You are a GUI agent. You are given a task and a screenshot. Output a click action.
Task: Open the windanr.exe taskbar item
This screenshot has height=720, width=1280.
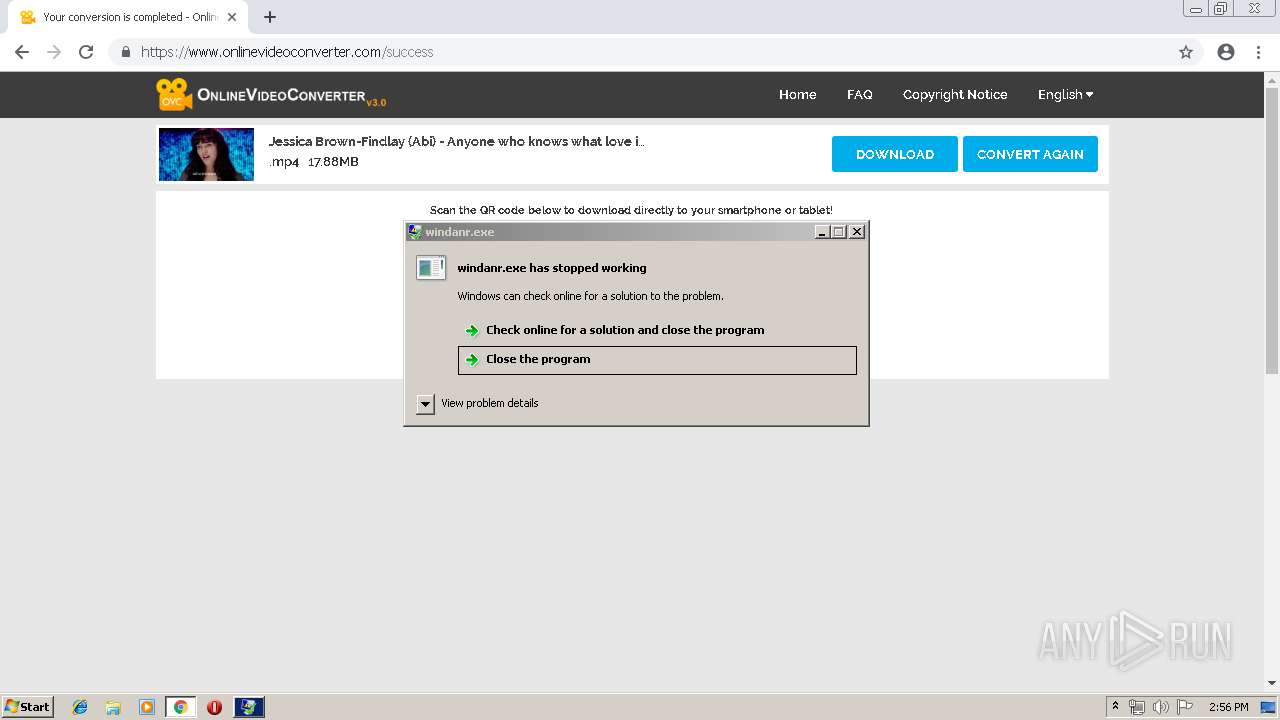point(249,707)
